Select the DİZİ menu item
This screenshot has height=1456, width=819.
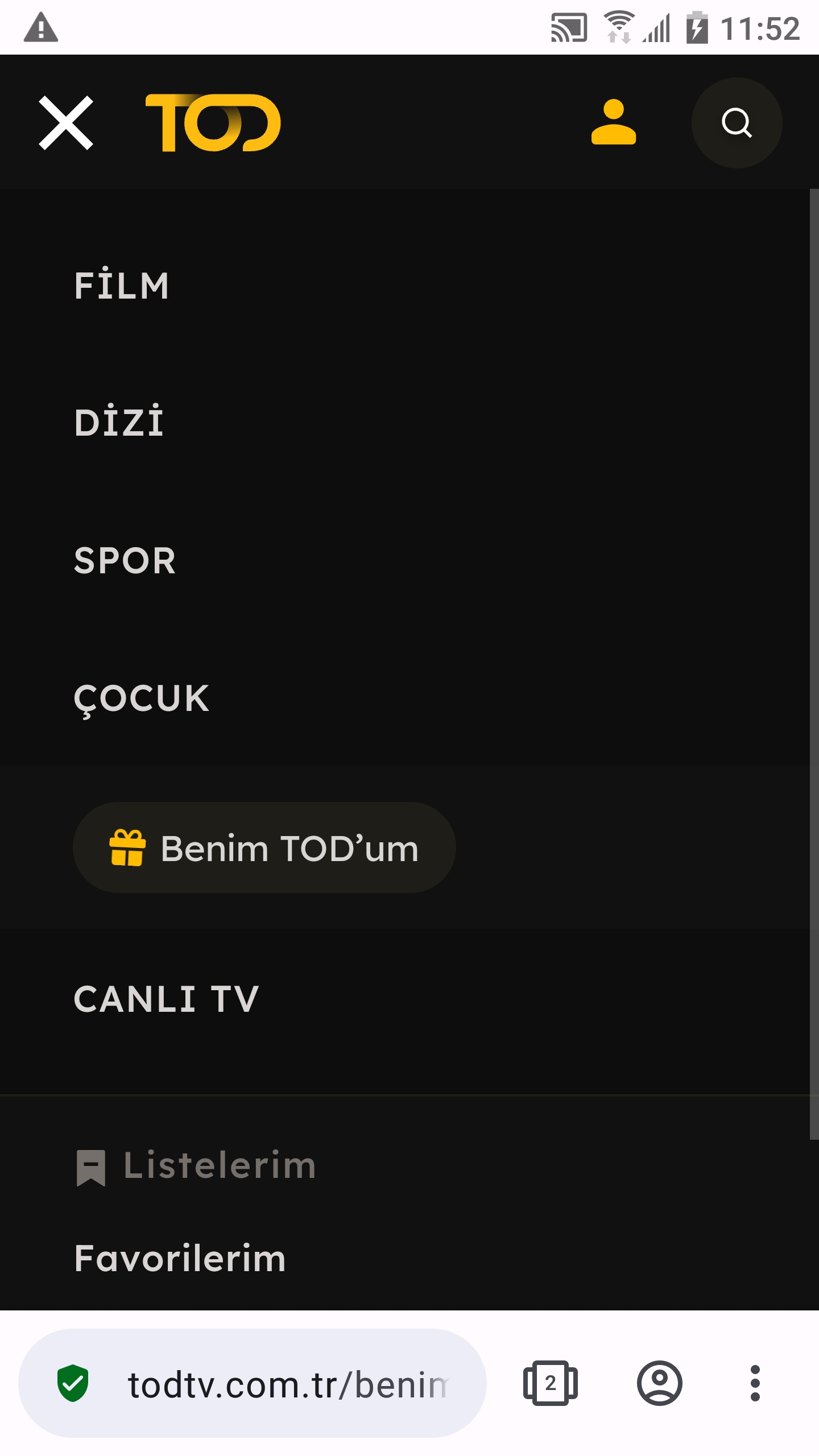[x=119, y=421]
